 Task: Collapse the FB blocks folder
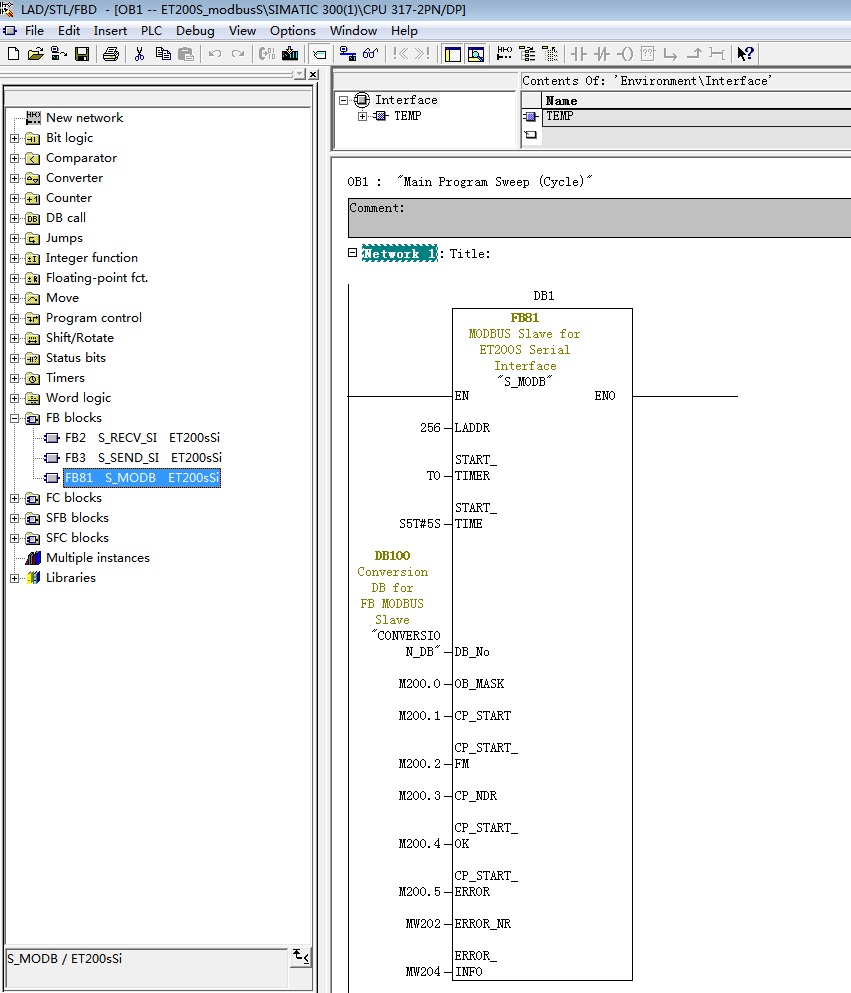click(x=15, y=418)
